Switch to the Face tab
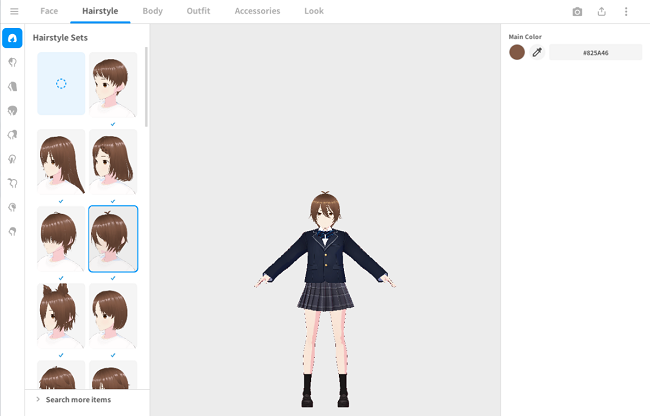The image size is (650, 416). [49, 11]
